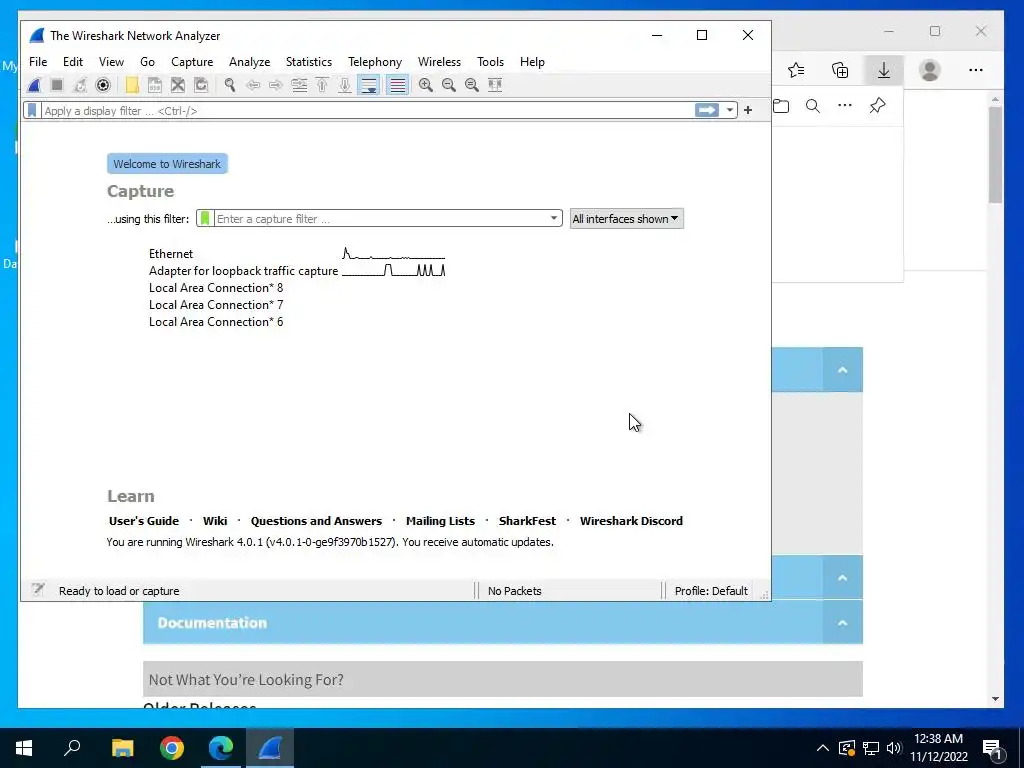Open the Help menu
Viewport: 1024px width, 768px height.
click(x=532, y=61)
